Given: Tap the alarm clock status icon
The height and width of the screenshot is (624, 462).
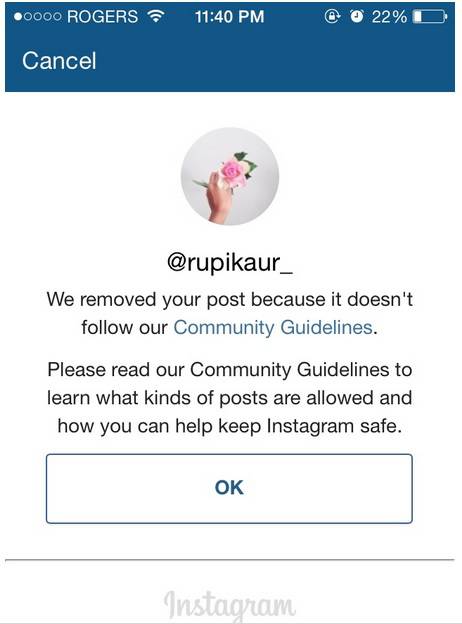Looking at the screenshot, I should (x=357, y=16).
